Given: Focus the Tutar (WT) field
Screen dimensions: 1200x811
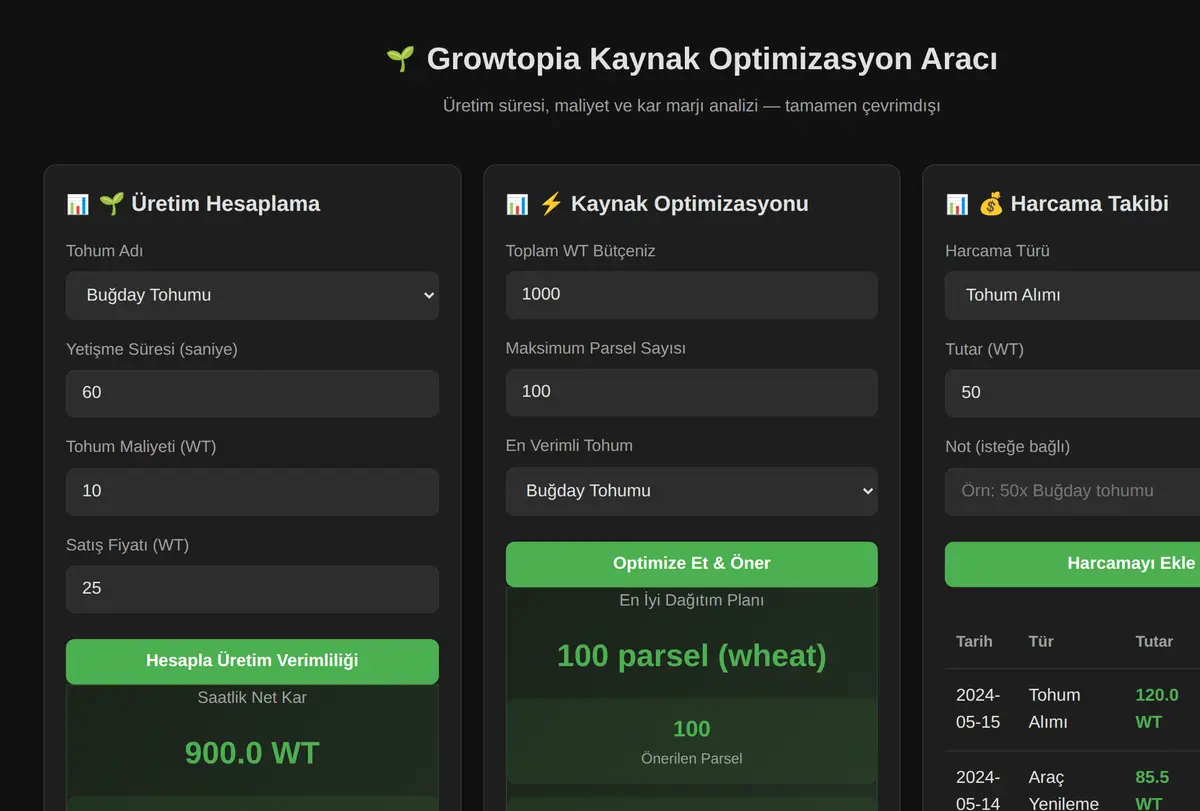Looking at the screenshot, I should coord(1072,393).
